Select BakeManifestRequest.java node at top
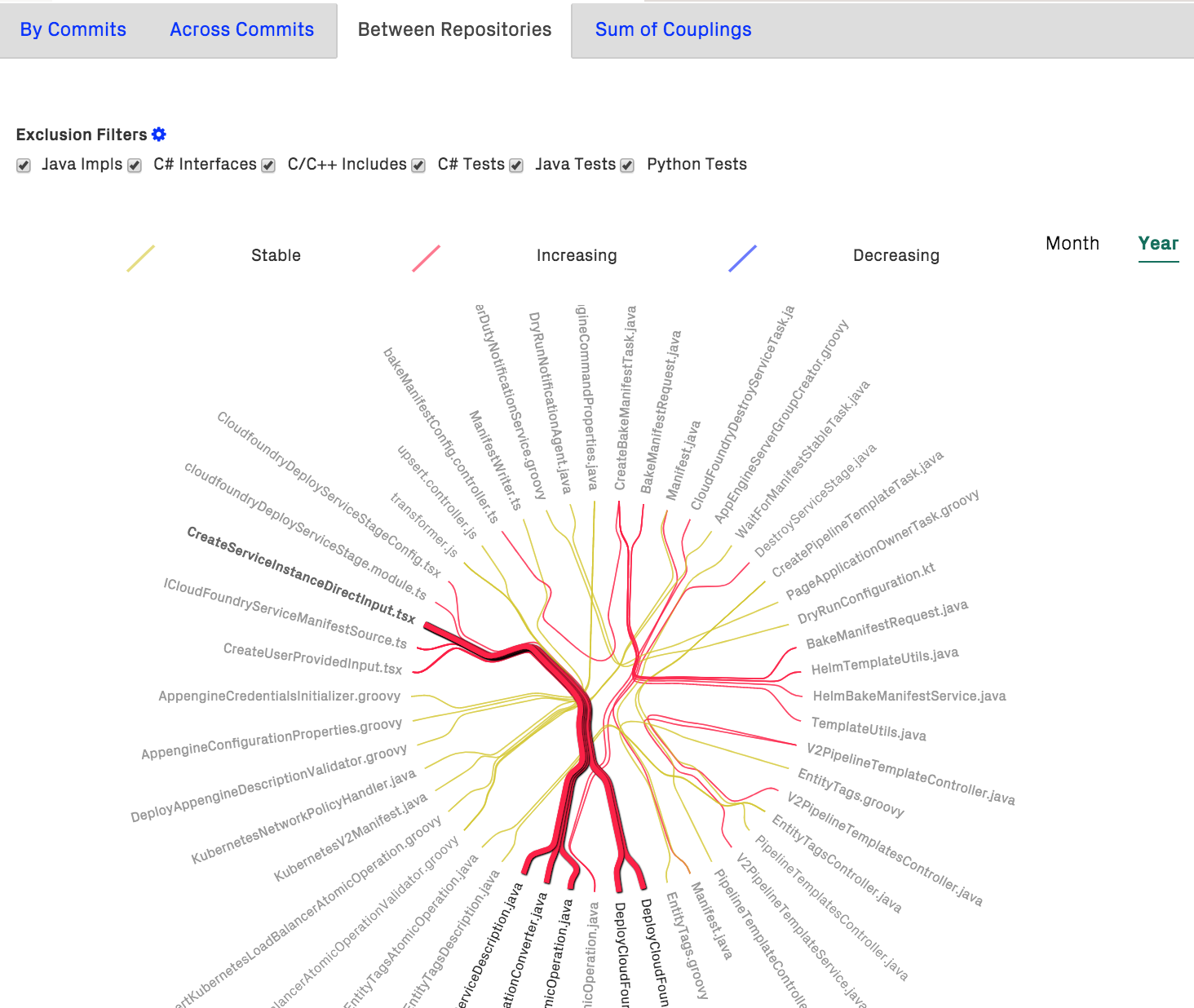 661,412
